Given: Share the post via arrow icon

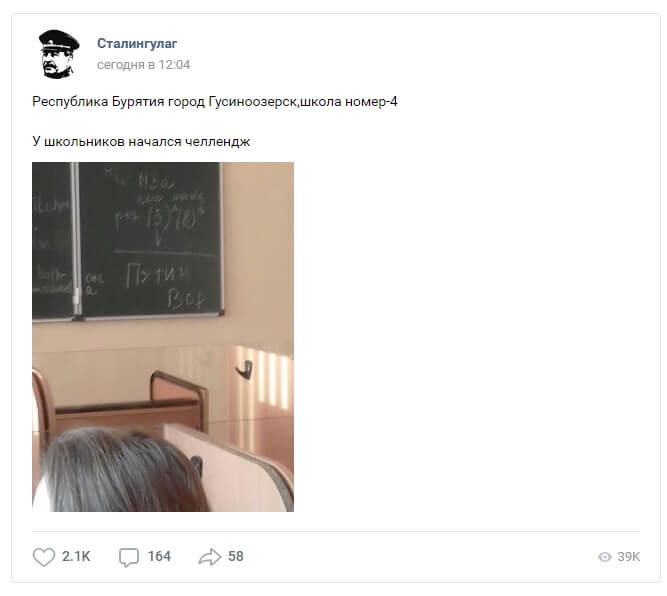Looking at the screenshot, I should point(210,557).
